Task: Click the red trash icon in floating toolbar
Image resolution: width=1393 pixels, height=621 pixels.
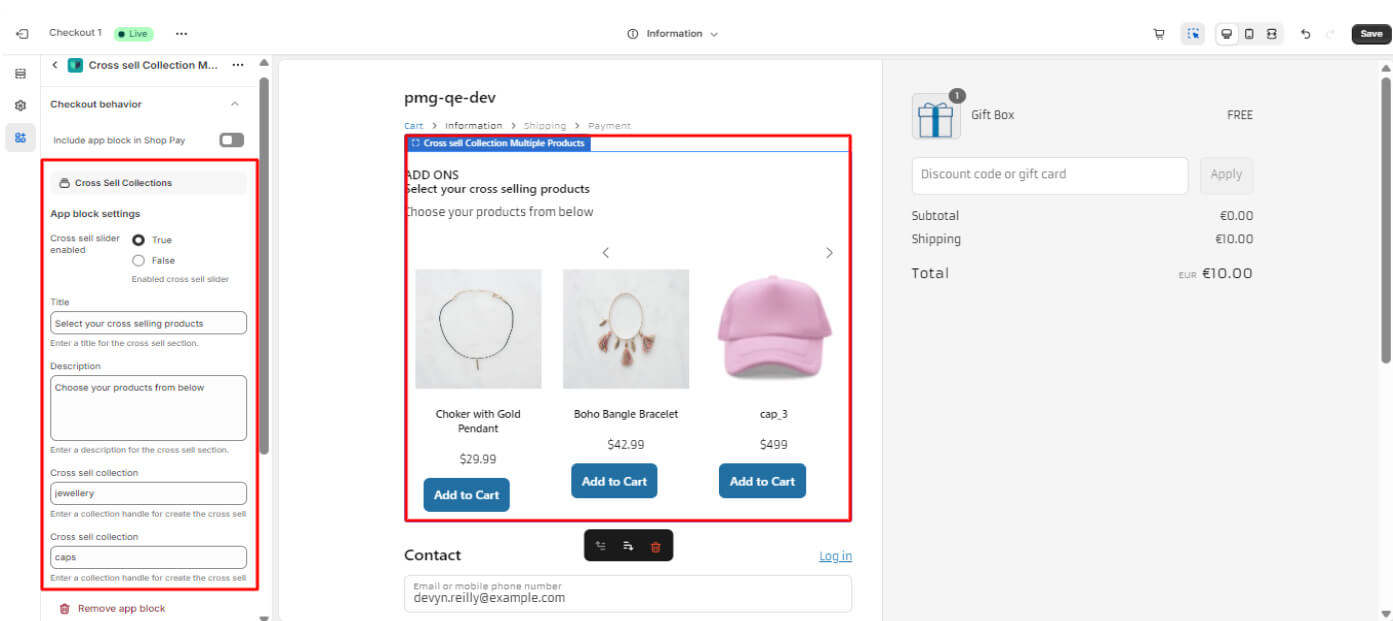Action: (656, 546)
